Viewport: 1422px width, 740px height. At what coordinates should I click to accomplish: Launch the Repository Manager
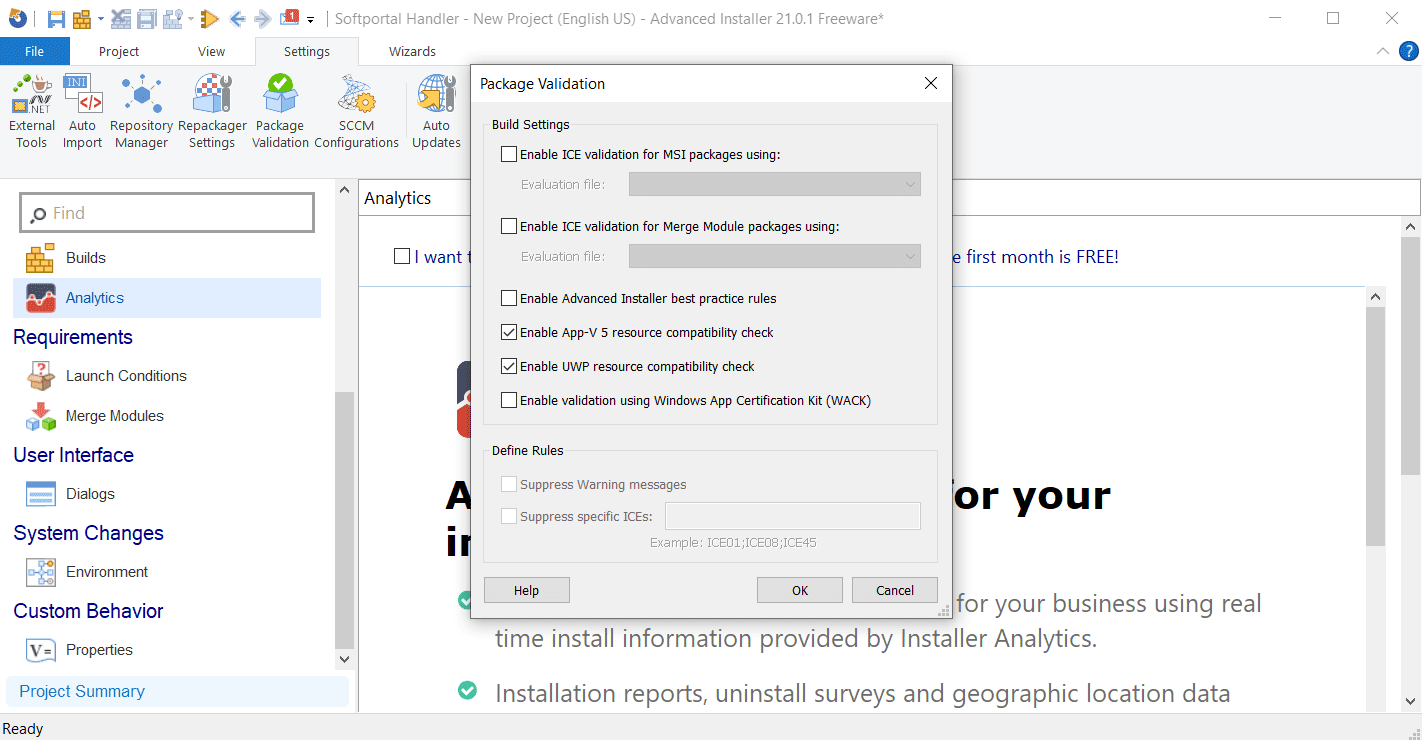pyautogui.click(x=142, y=112)
